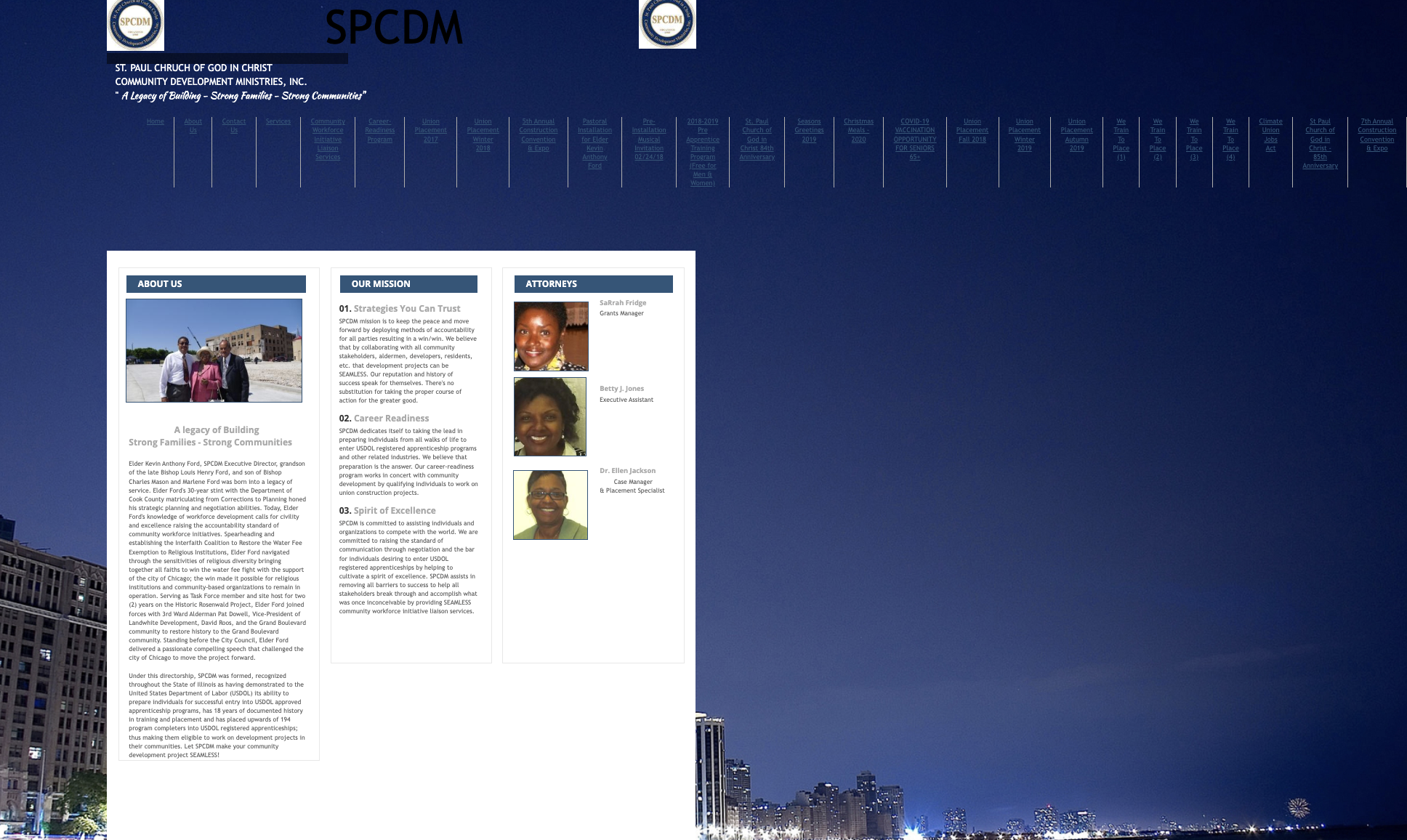Viewport: 1407px width, 840px height.
Task: Click Dr. Ellen Jackson's portrait photo
Action: click(550, 505)
